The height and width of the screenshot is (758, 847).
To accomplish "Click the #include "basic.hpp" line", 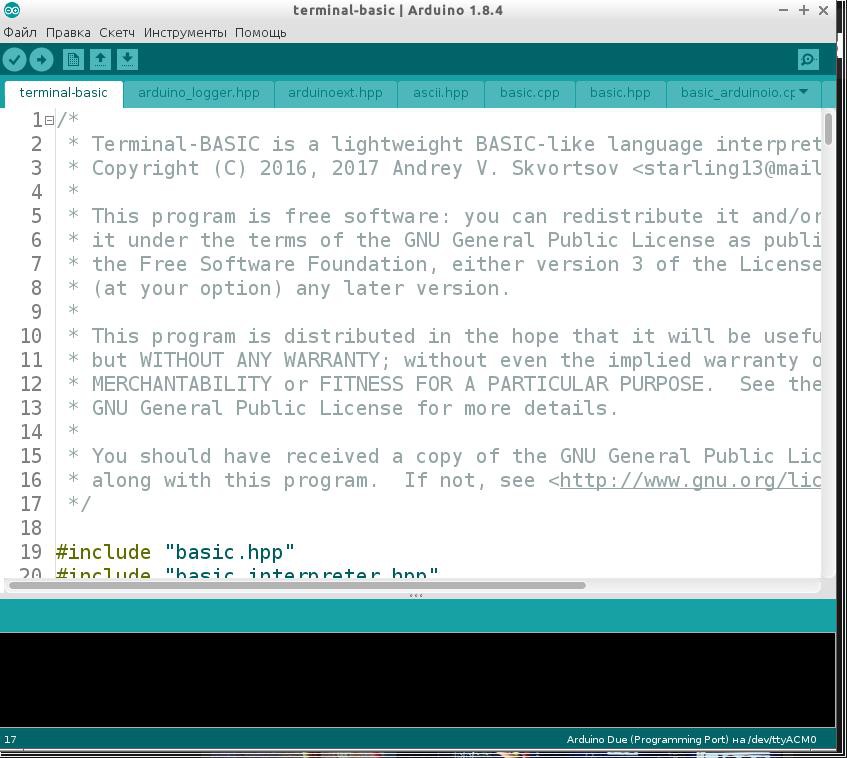I will point(175,552).
